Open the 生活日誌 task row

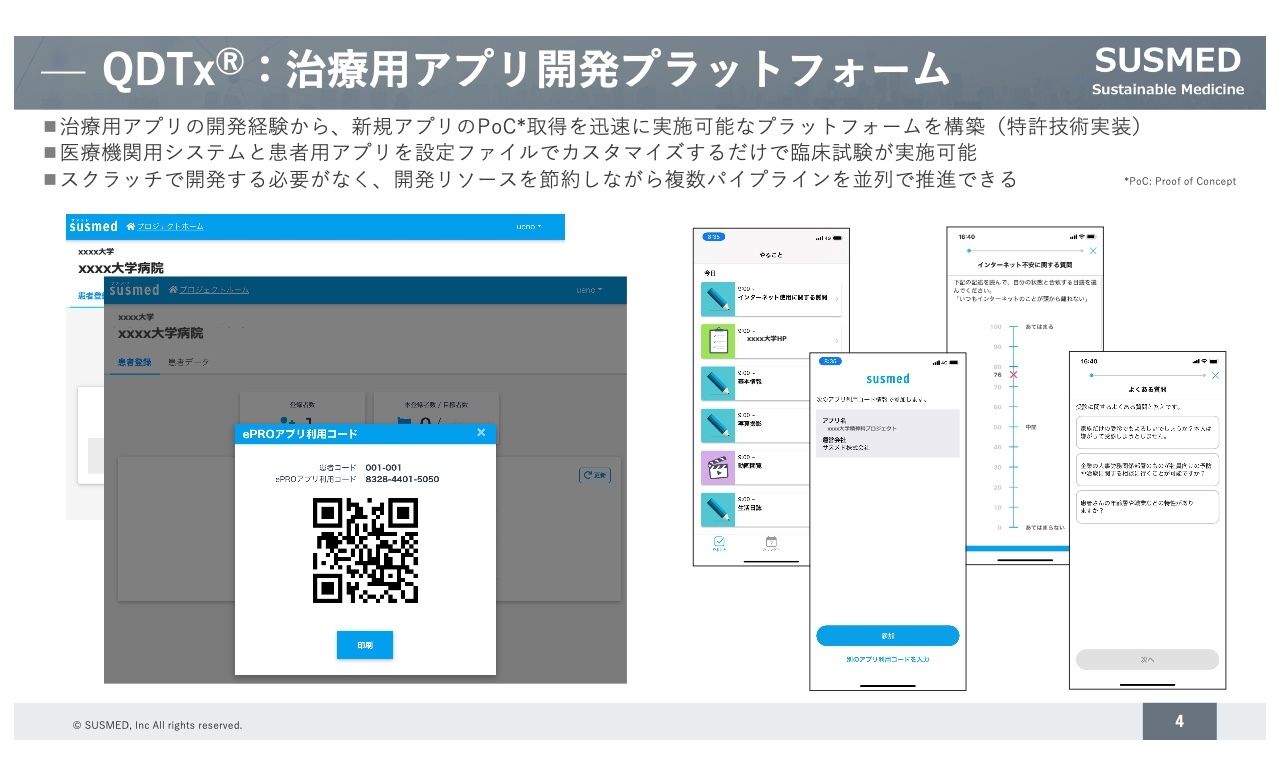click(x=755, y=509)
